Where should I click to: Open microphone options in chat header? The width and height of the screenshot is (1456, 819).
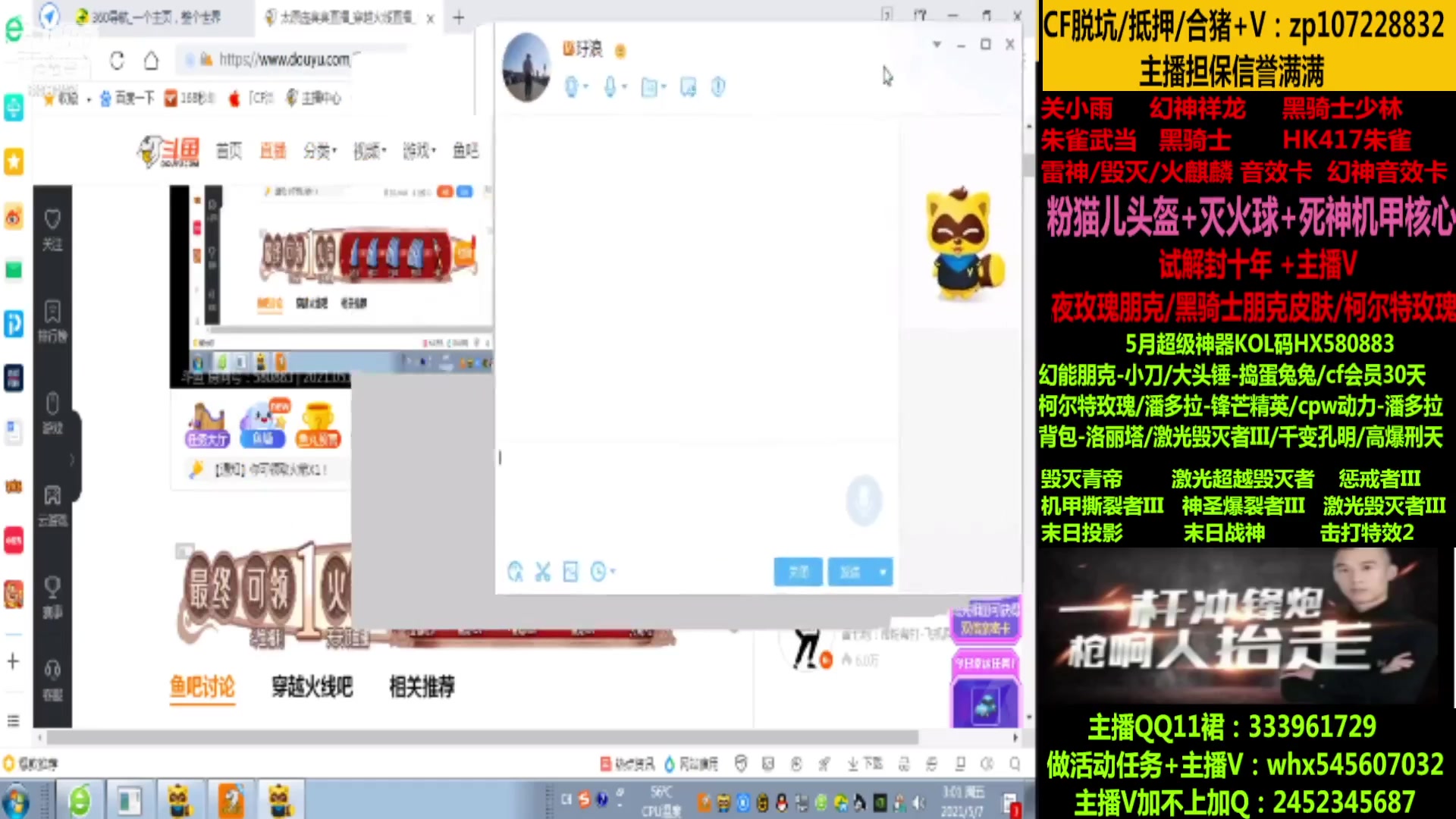[x=615, y=87]
